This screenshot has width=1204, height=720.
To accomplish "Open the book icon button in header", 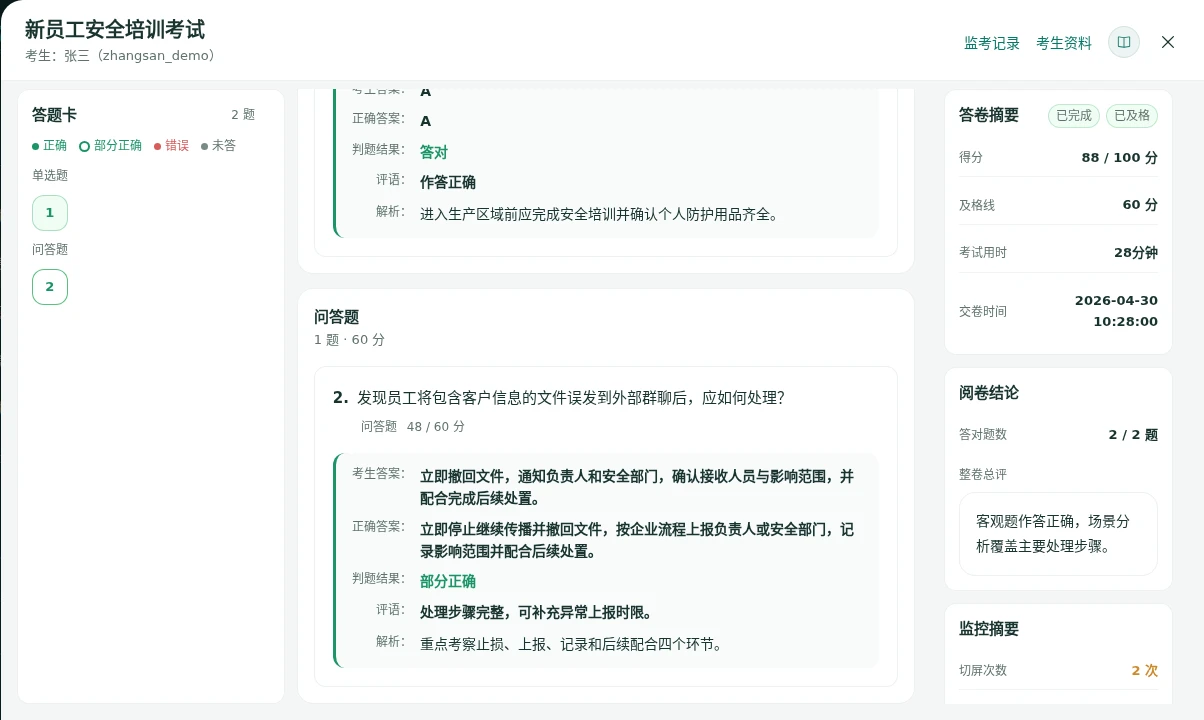I will pyautogui.click(x=1124, y=42).
